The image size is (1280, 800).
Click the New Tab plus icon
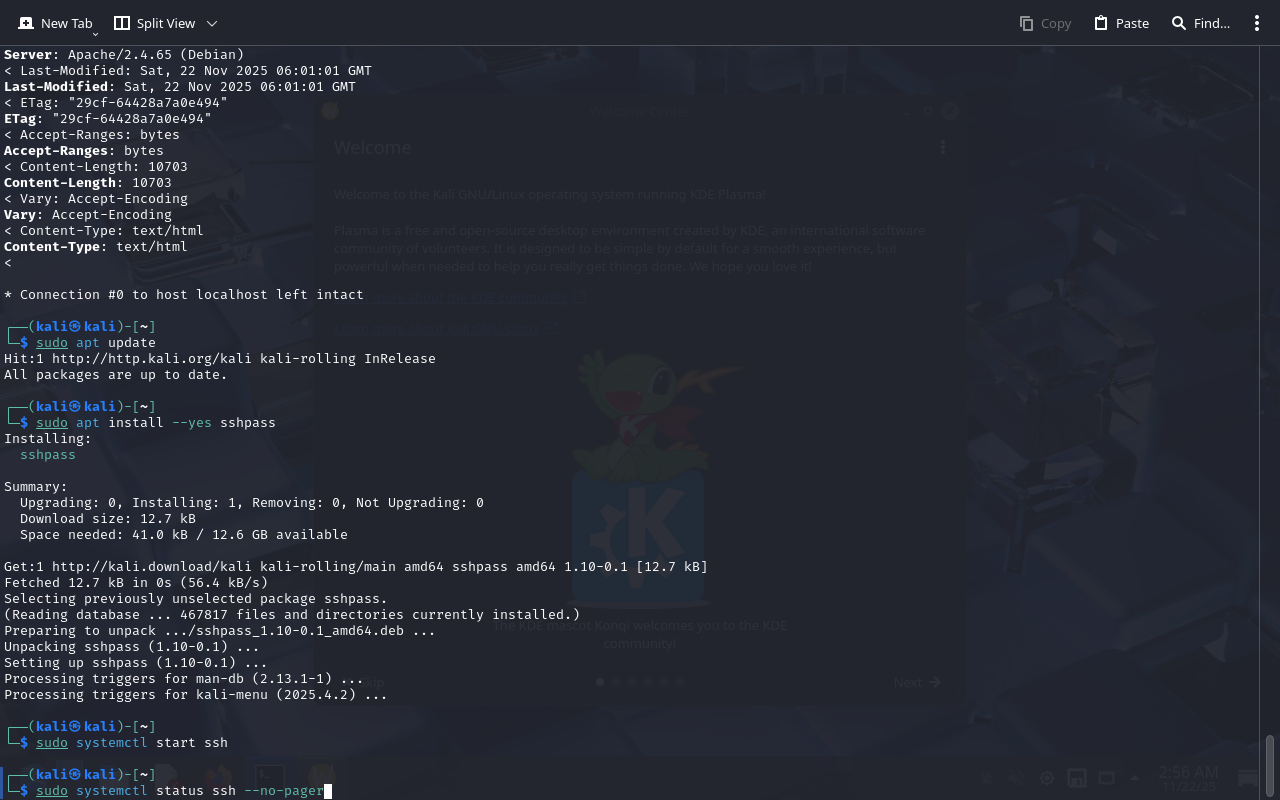26,23
